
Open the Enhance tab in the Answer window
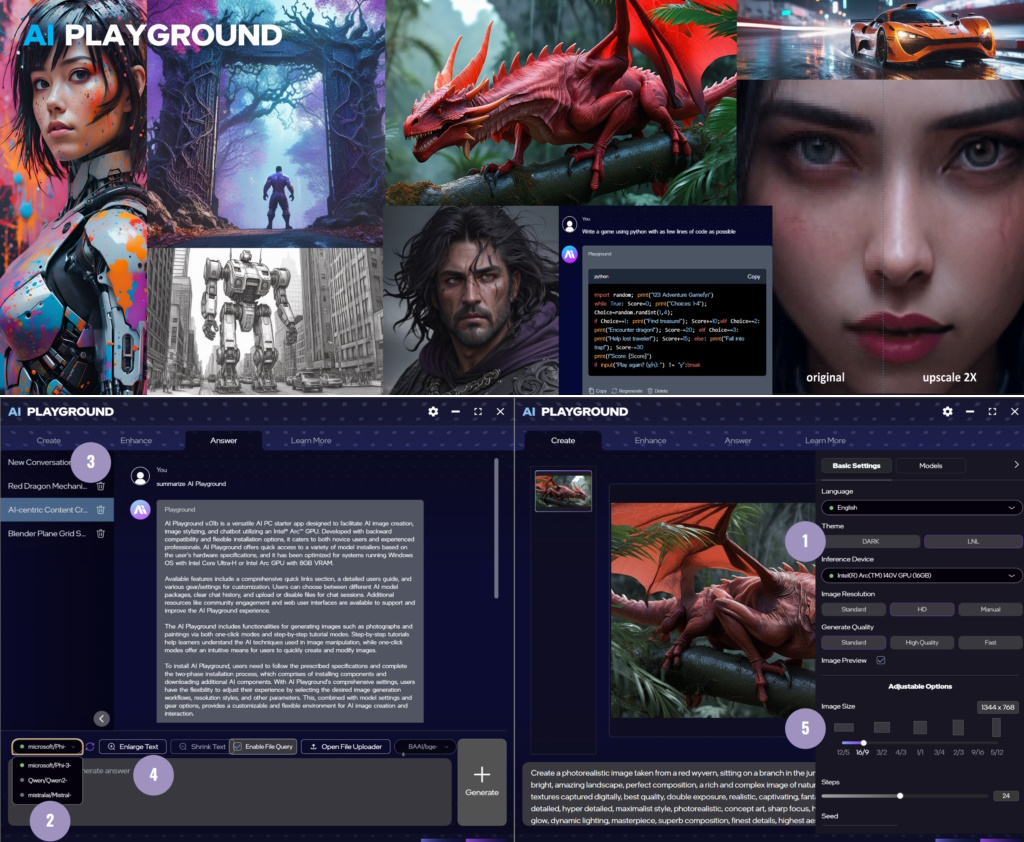[x=136, y=440]
